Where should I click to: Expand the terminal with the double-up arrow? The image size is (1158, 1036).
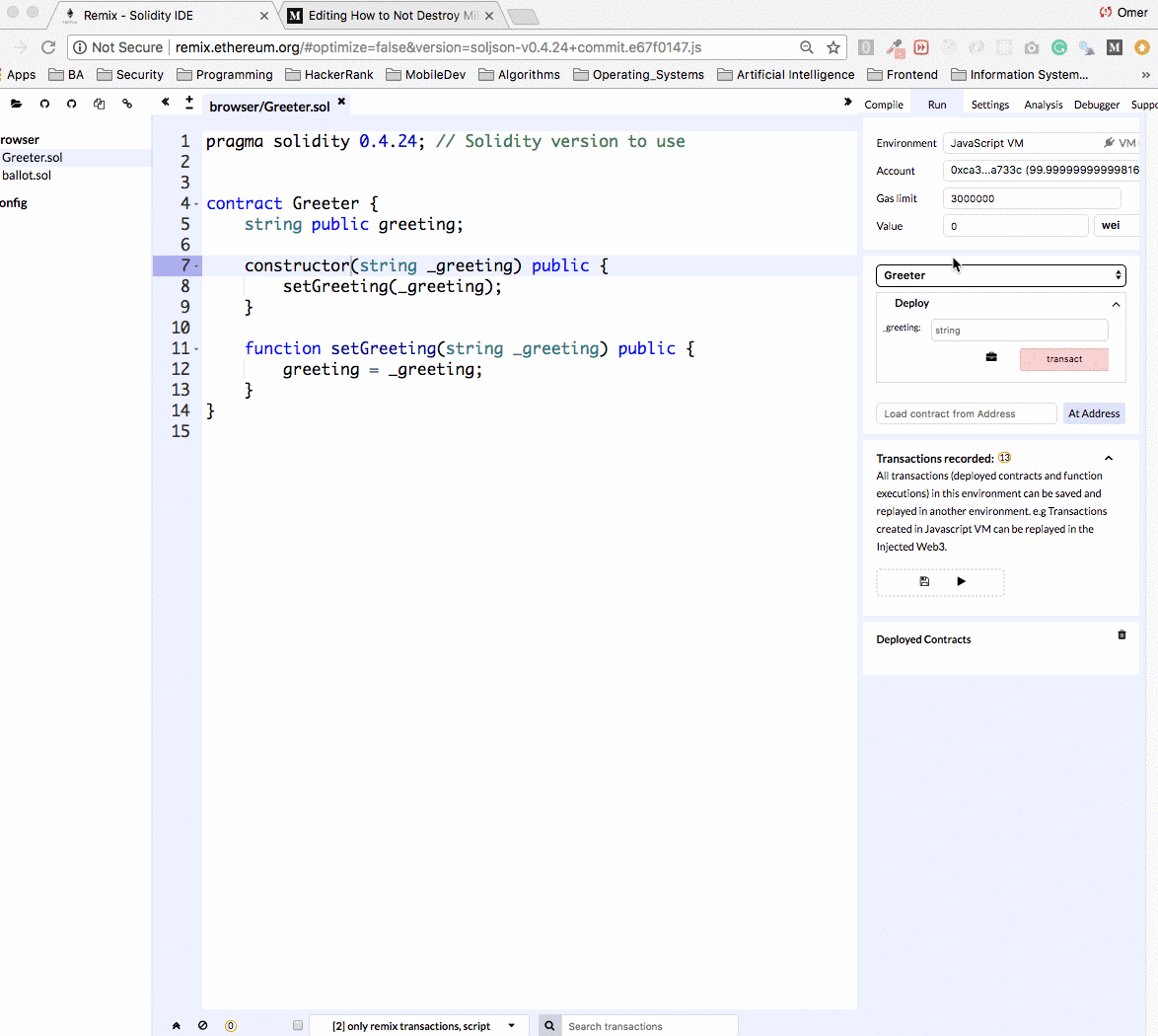coord(177,1025)
